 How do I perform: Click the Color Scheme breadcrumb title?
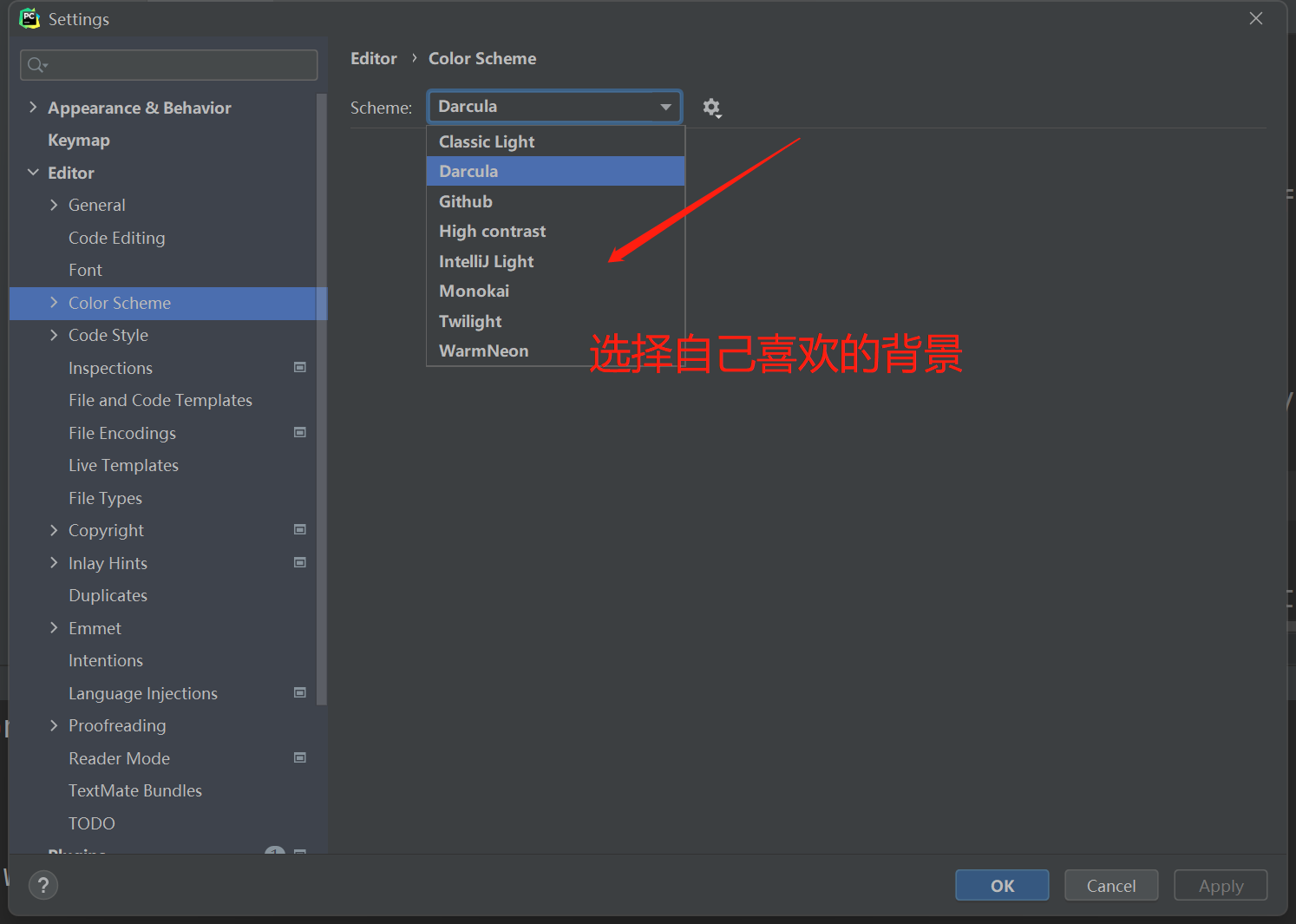pyautogui.click(x=482, y=58)
